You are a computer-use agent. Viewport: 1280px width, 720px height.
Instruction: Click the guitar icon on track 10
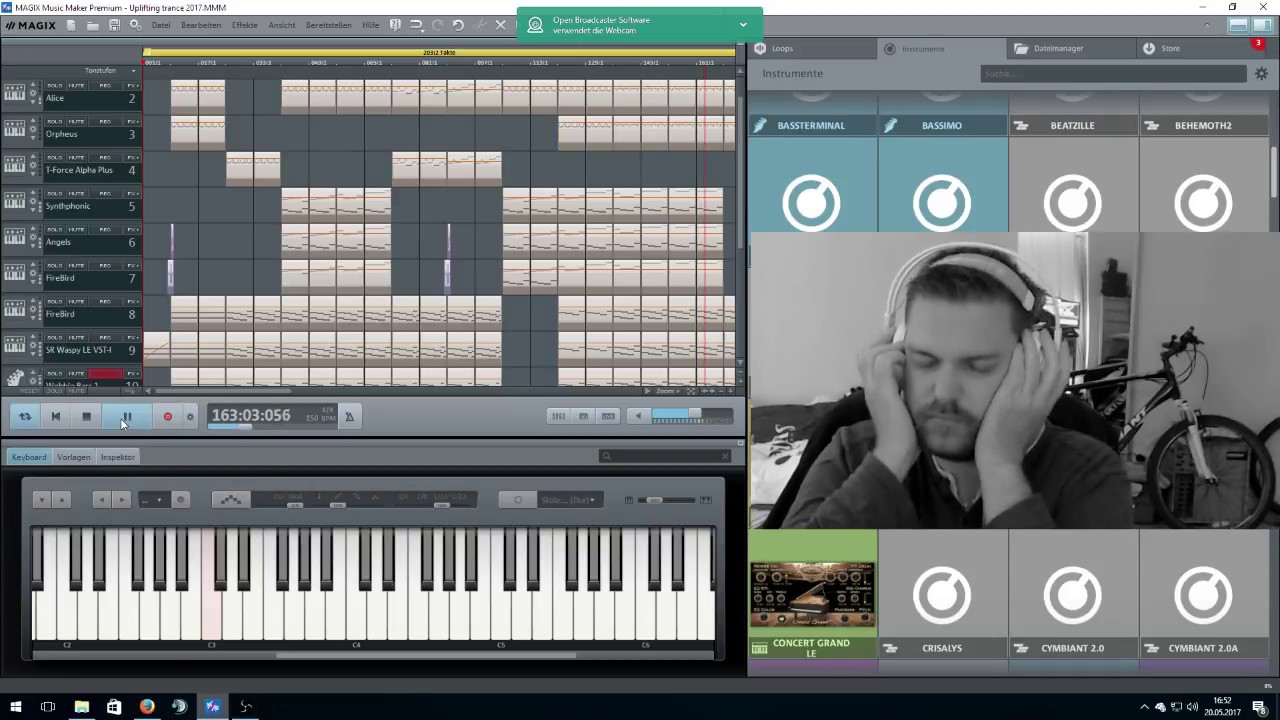14,379
